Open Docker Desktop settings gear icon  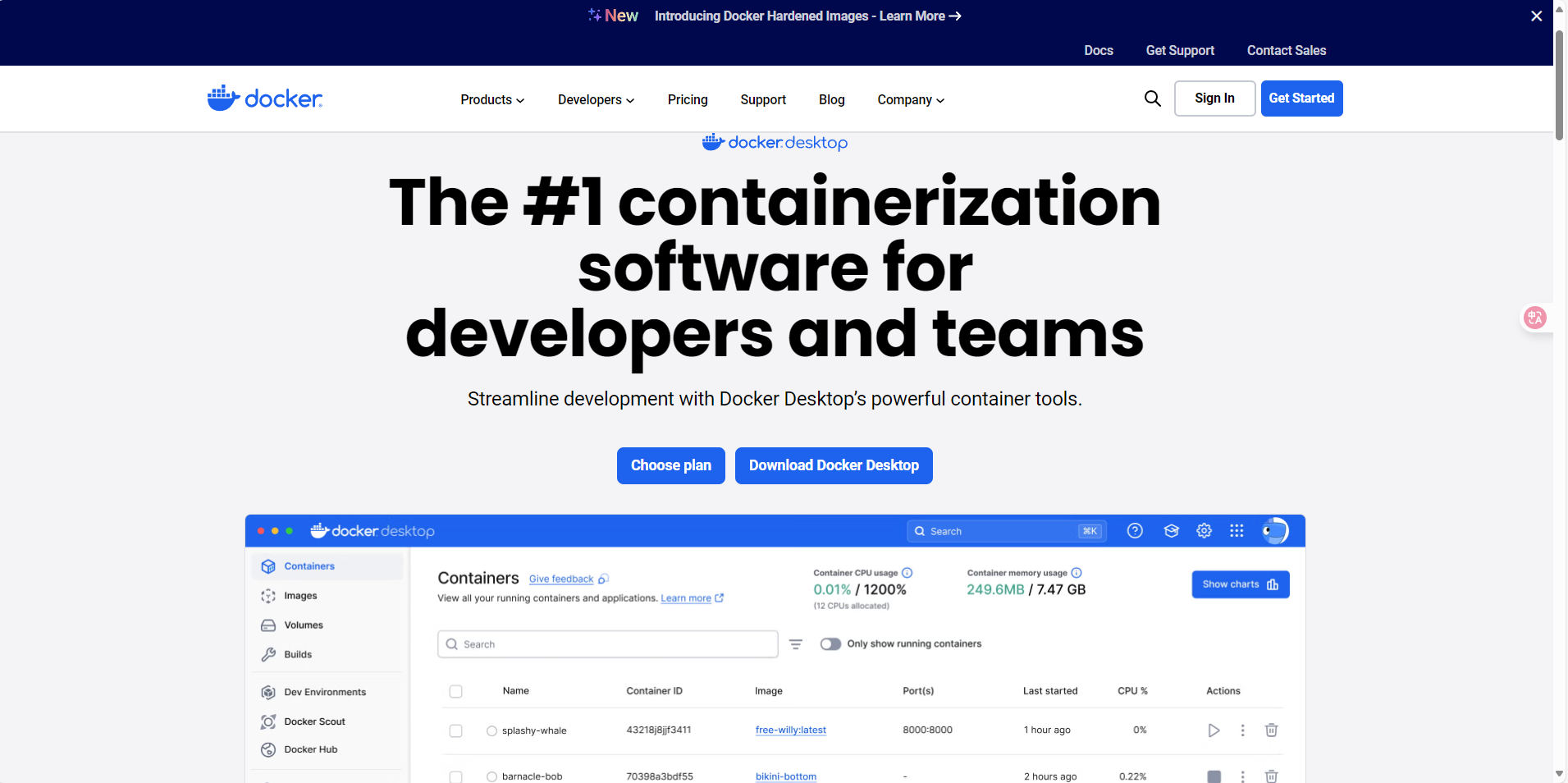(1205, 531)
